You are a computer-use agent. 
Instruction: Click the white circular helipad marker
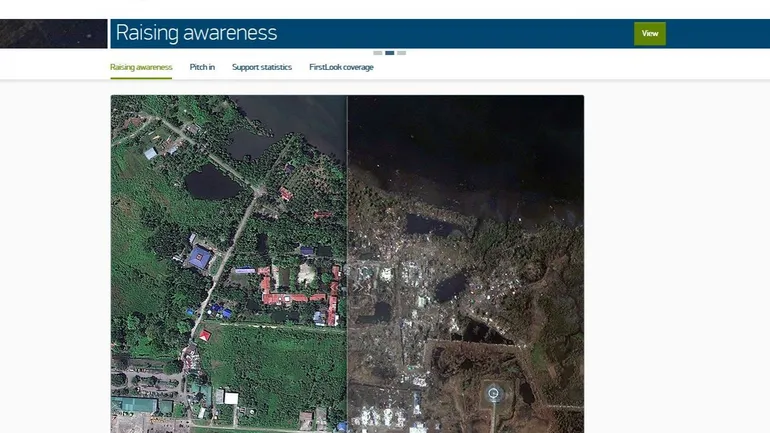point(492,393)
